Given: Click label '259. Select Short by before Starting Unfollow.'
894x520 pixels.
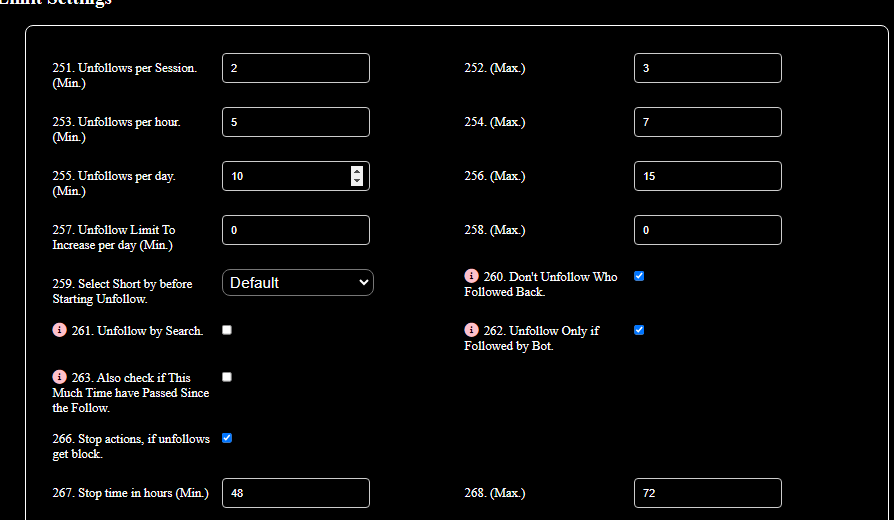Looking at the screenshot, I should coord(123,291).
